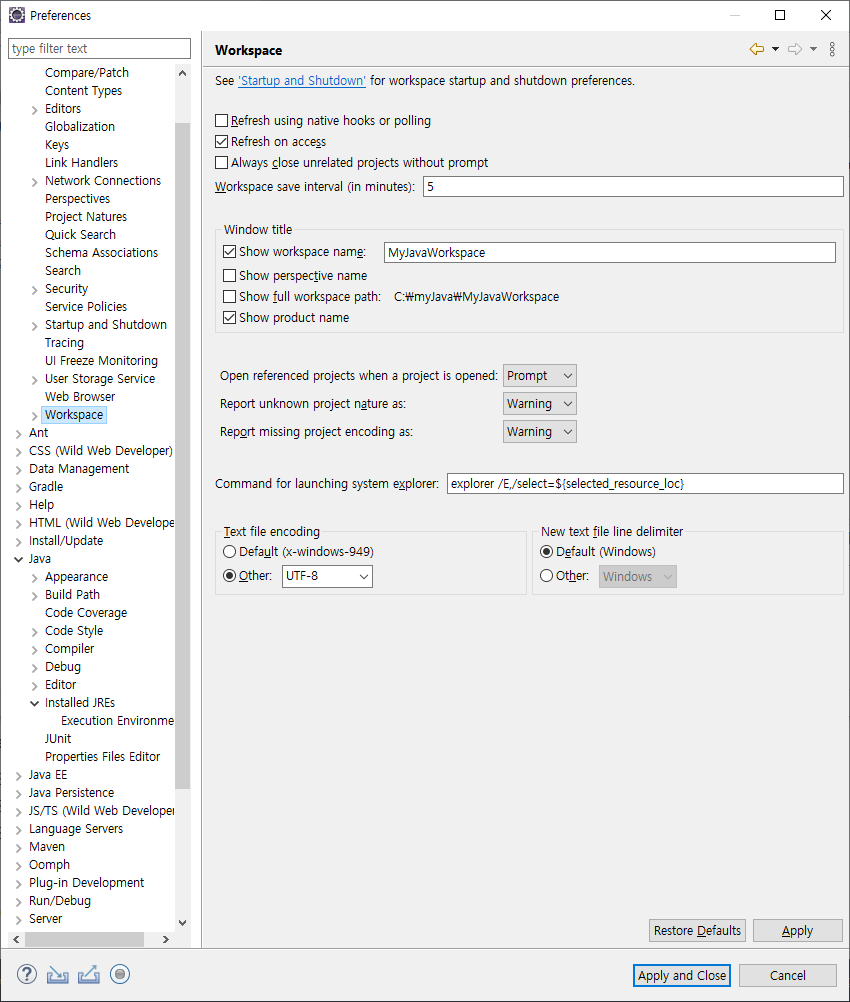850x1002 pixels.
Task: Open the back history dropdown arrow
Action: (x=775, y=49)
